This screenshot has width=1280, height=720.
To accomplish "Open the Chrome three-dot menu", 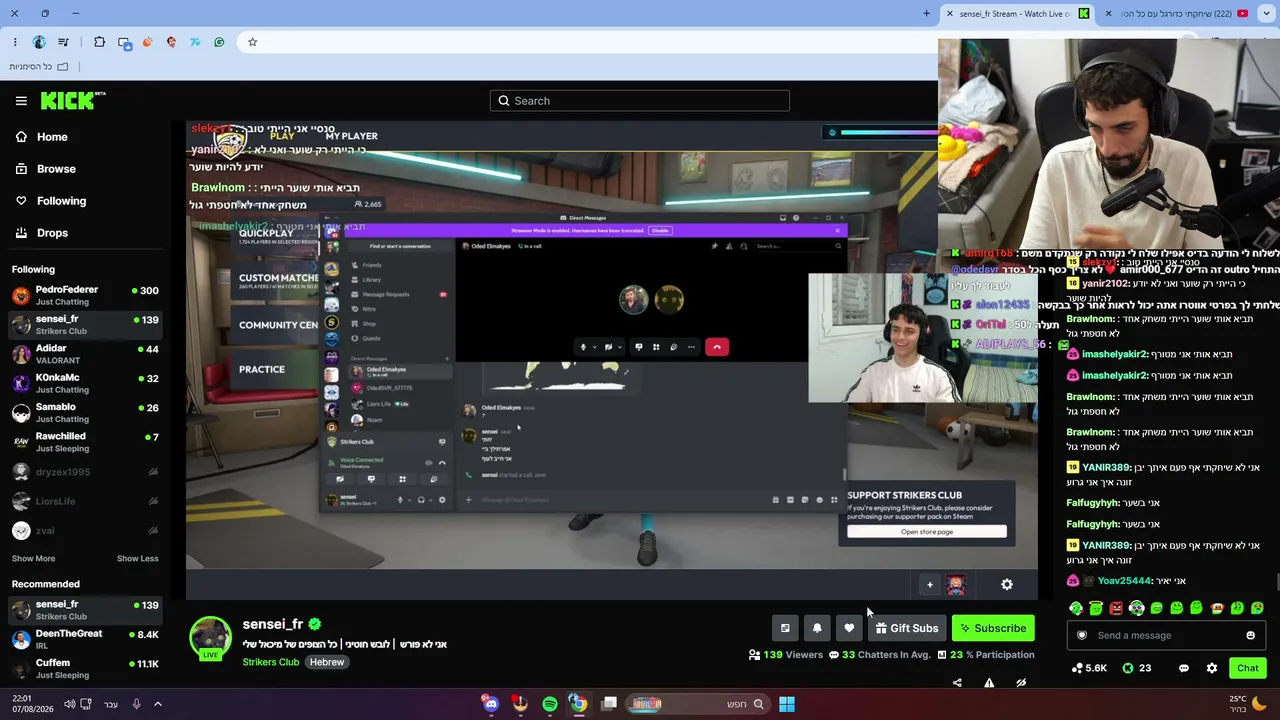I will point(15,42).
